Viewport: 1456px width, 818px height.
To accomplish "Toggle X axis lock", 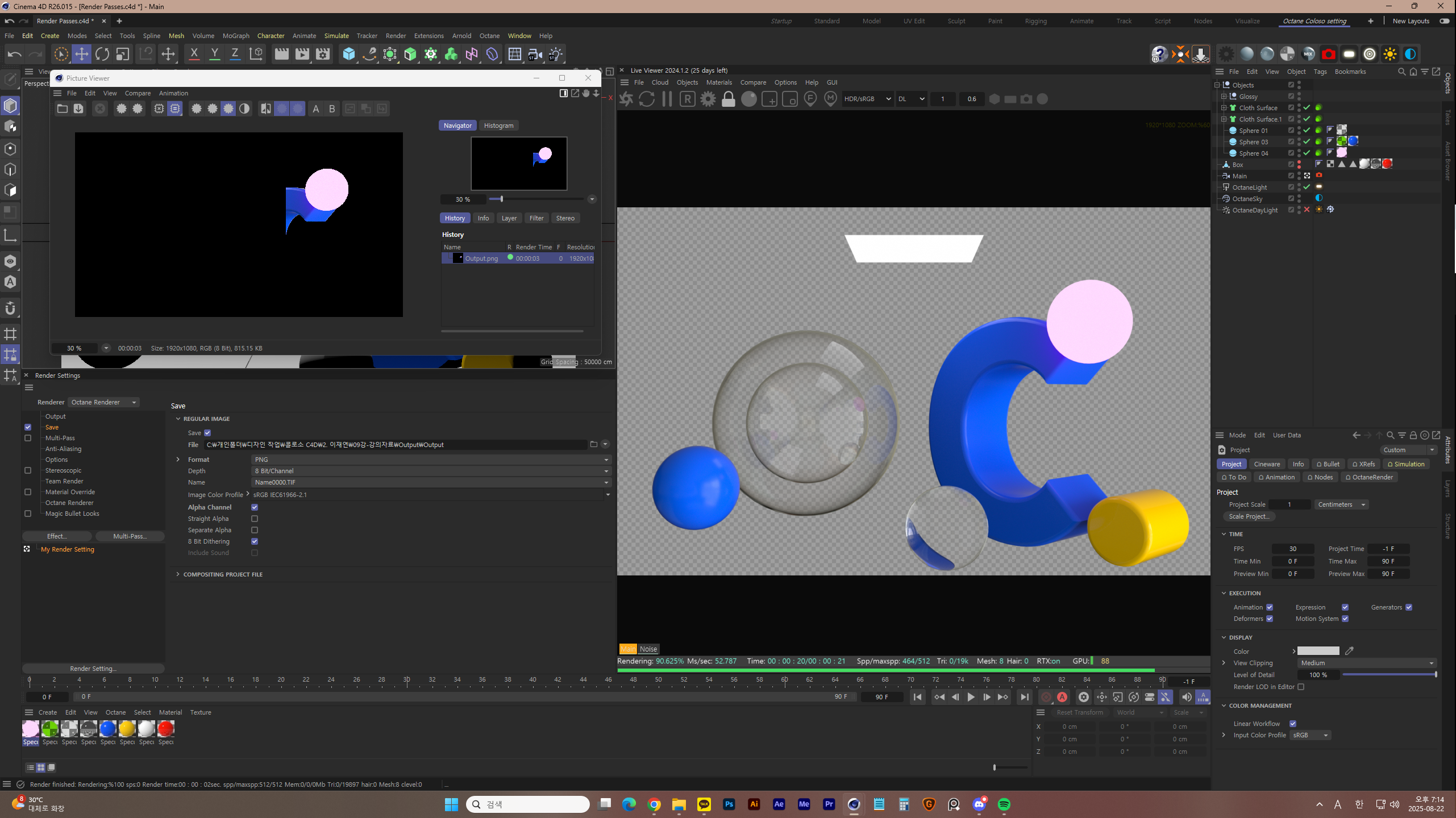I will pyautogui.click(x=194, y=54).
